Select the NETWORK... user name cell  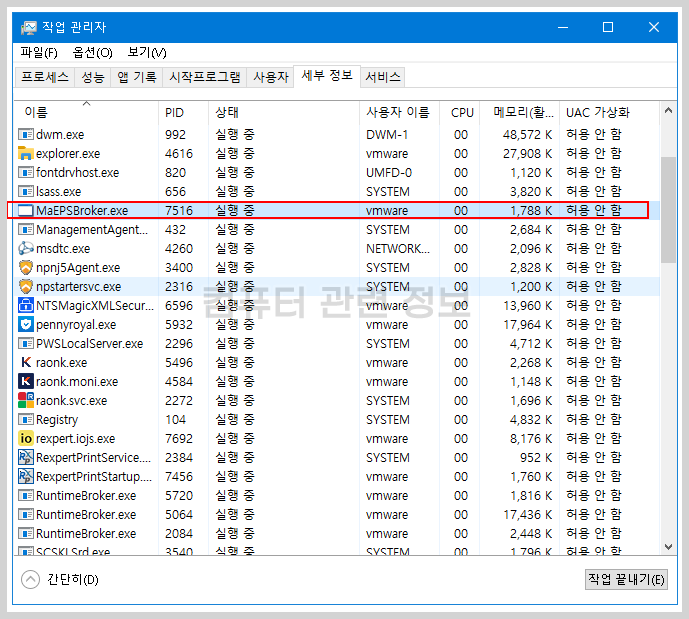(x=398, y=248)
